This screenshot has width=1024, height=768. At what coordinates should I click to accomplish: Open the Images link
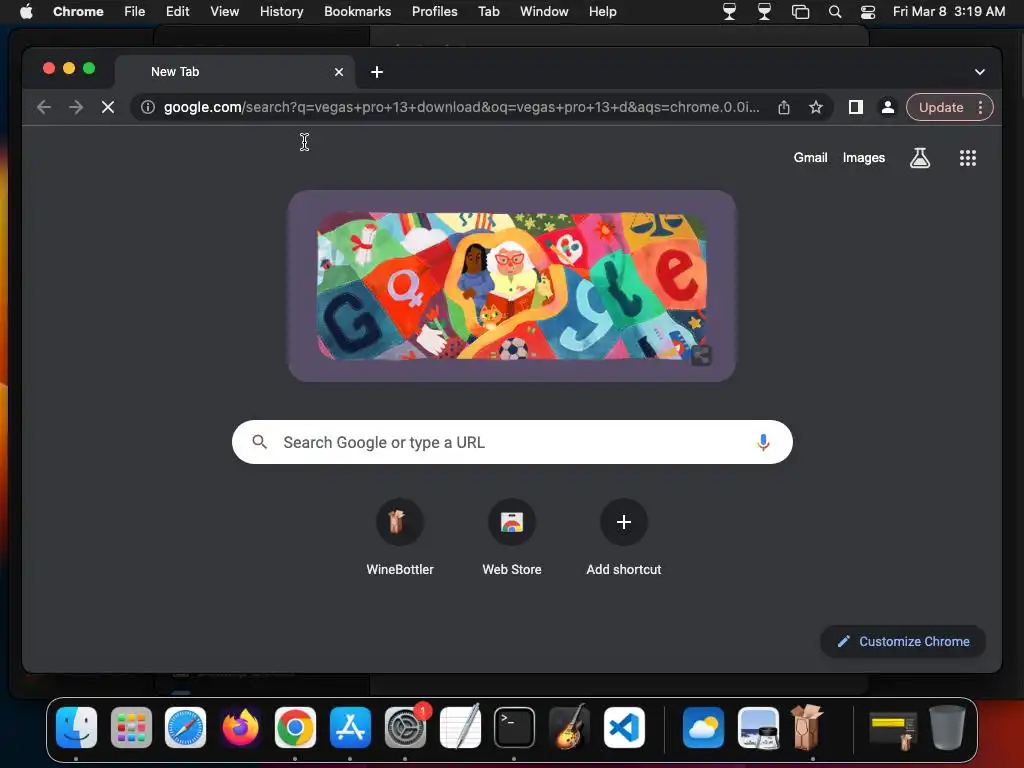[863, 157]
